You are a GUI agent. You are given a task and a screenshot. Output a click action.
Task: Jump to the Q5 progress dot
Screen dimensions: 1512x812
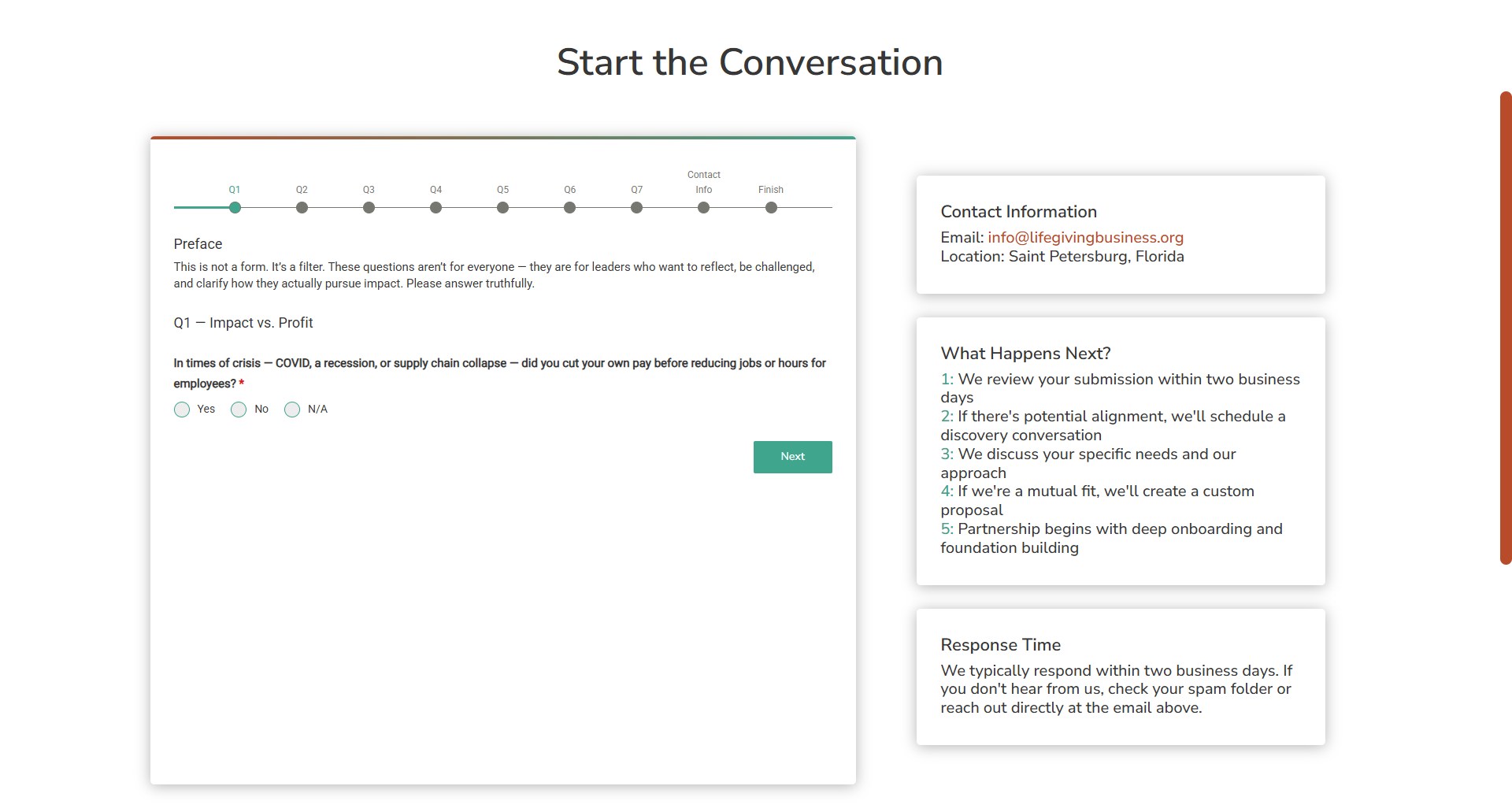coord(502,208)
